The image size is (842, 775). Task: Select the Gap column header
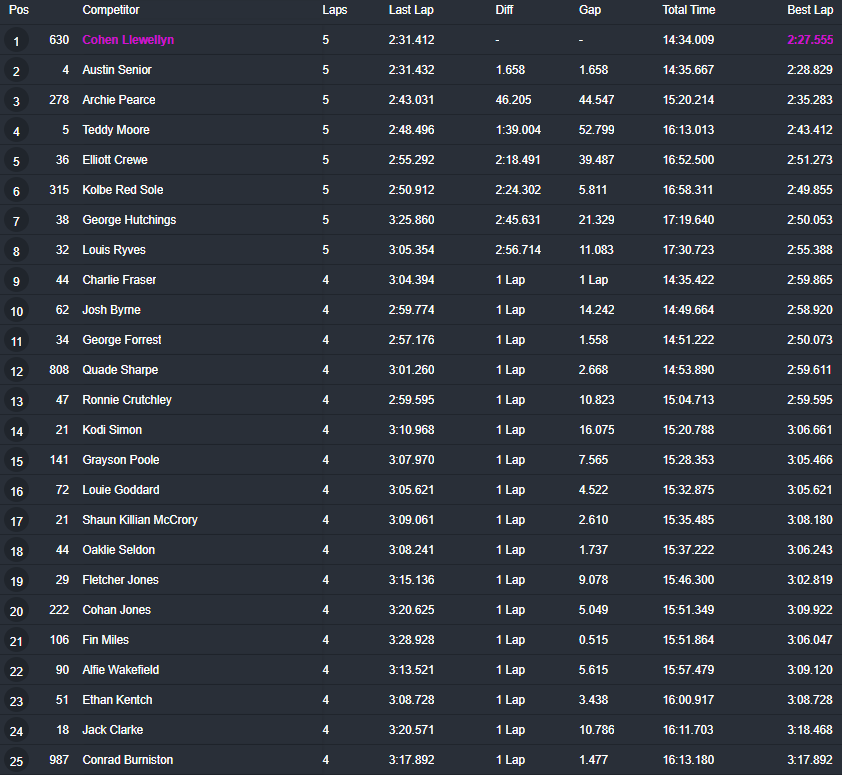[590, 10]
